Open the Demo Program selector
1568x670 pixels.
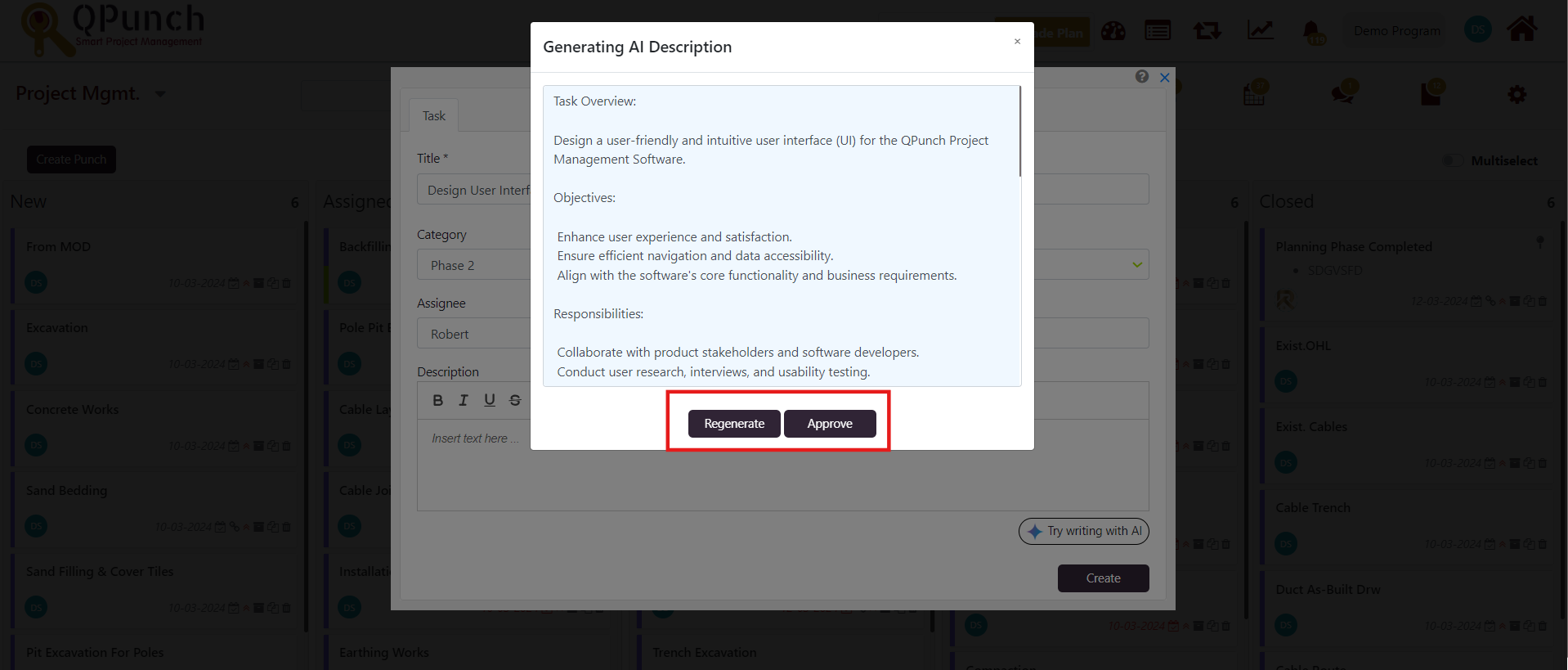click(x=1396, y=31)
